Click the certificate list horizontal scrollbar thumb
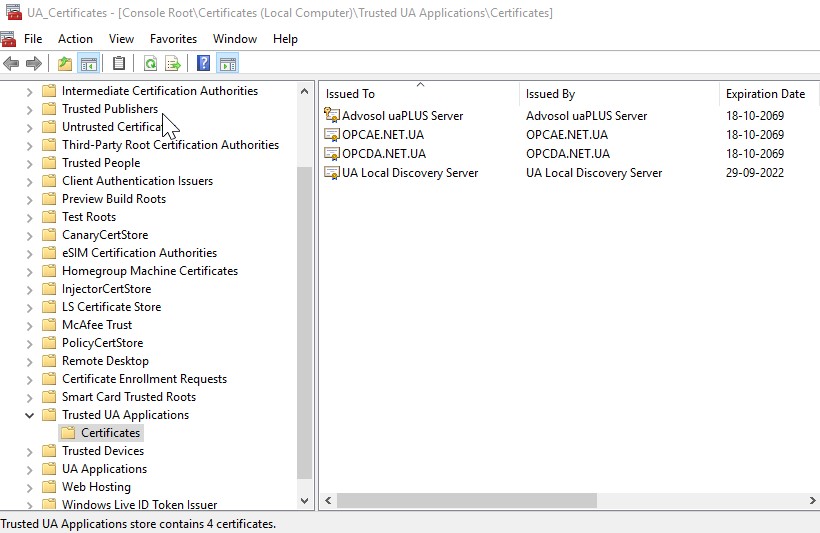 [467, 501]
